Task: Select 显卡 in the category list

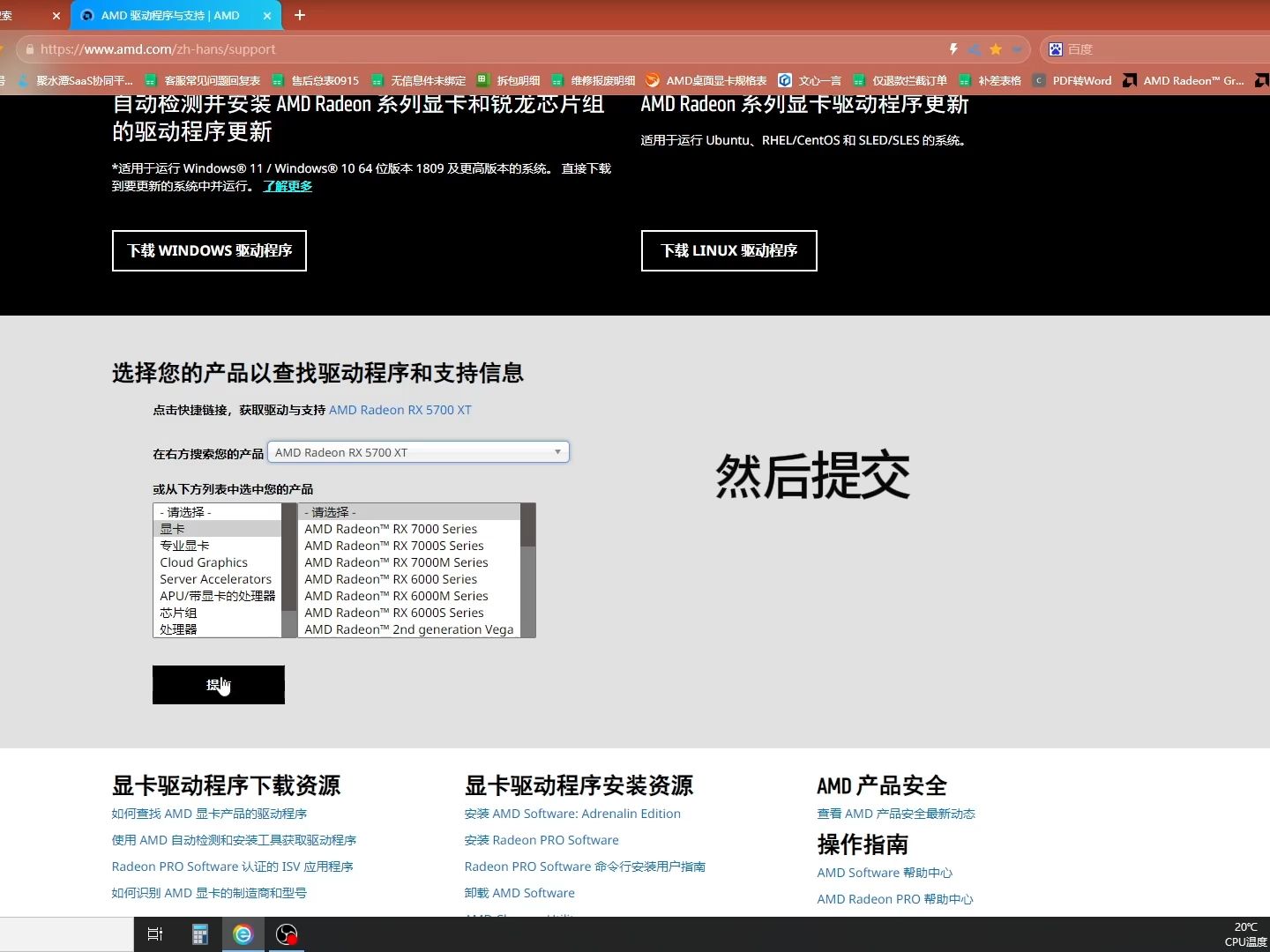Action: point(217,529)
